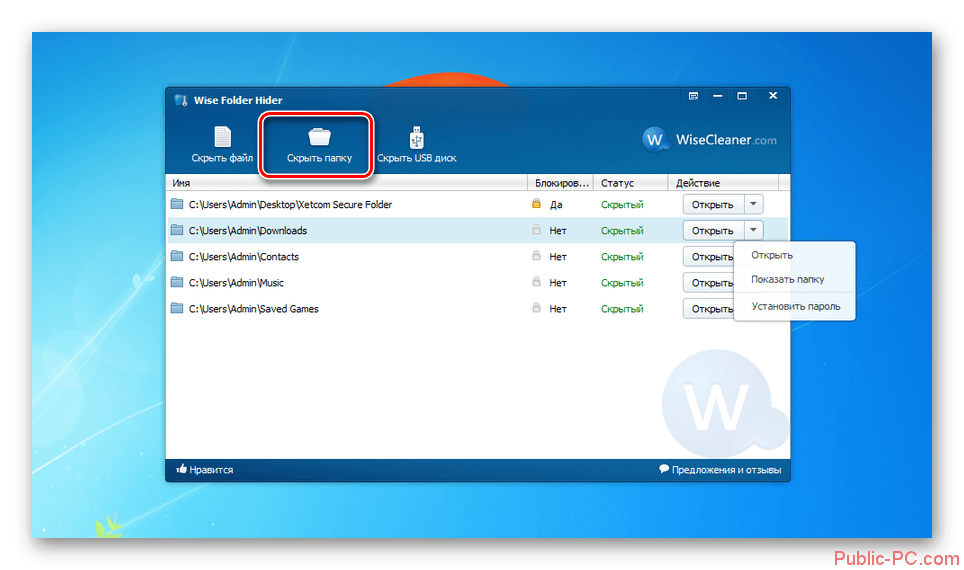Viewport: 964px width, 570px height.
Task: Click the thumbs-up Нравится icon
Action: point(182,469)
